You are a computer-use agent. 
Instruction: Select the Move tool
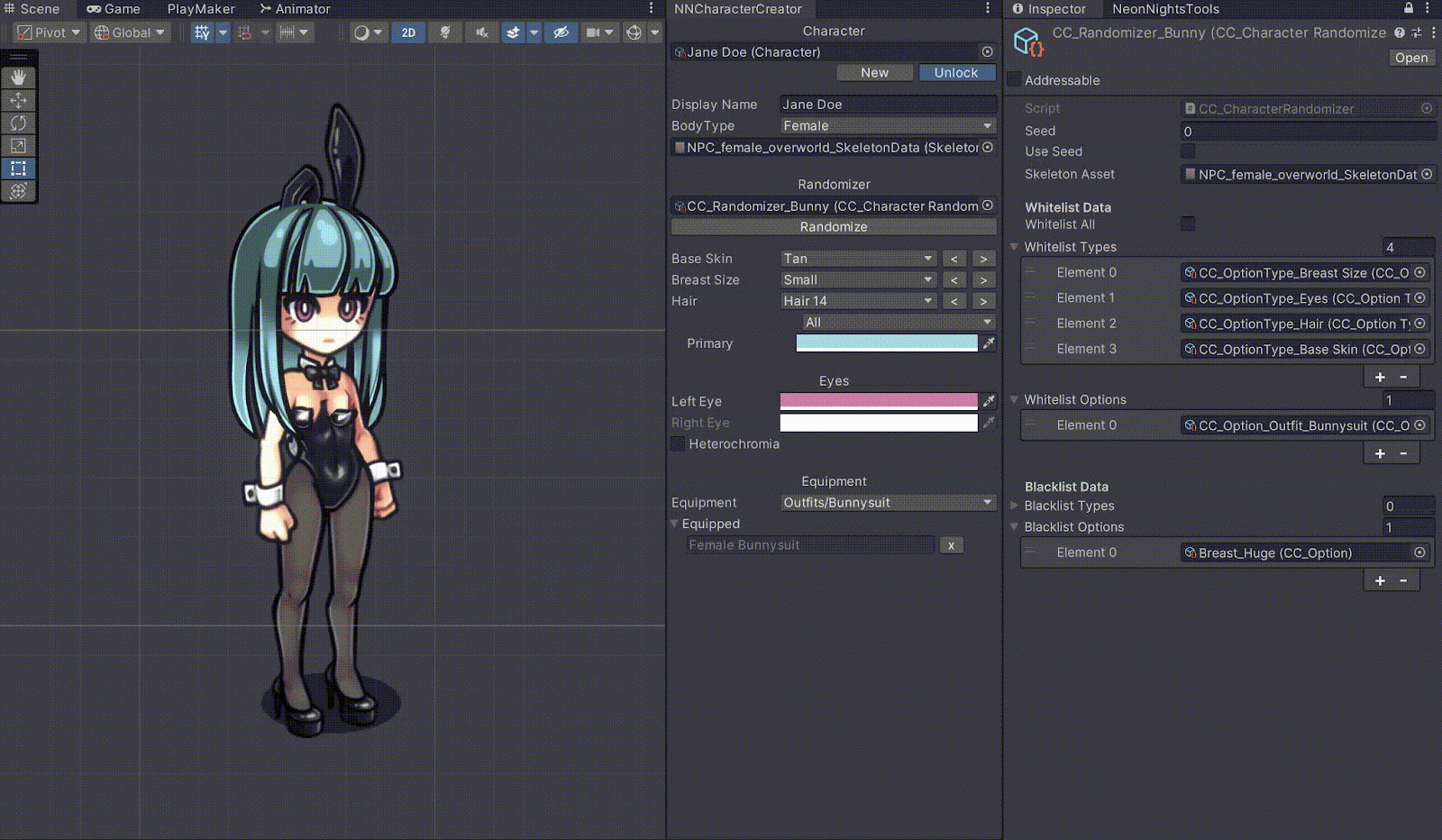click(18, 100)
